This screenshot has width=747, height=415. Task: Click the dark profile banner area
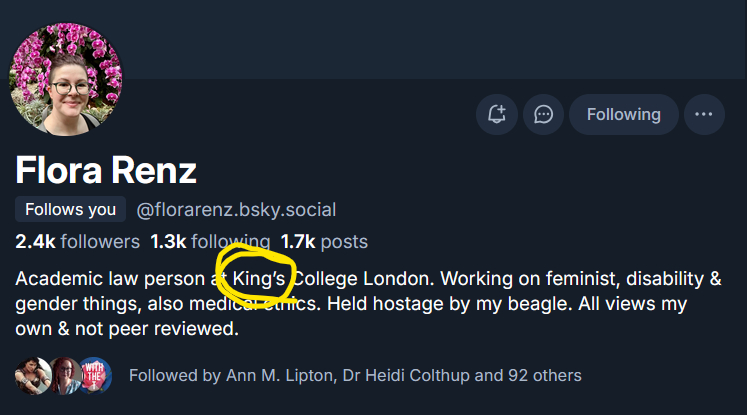pyautogui.click(x=400, y=40)
